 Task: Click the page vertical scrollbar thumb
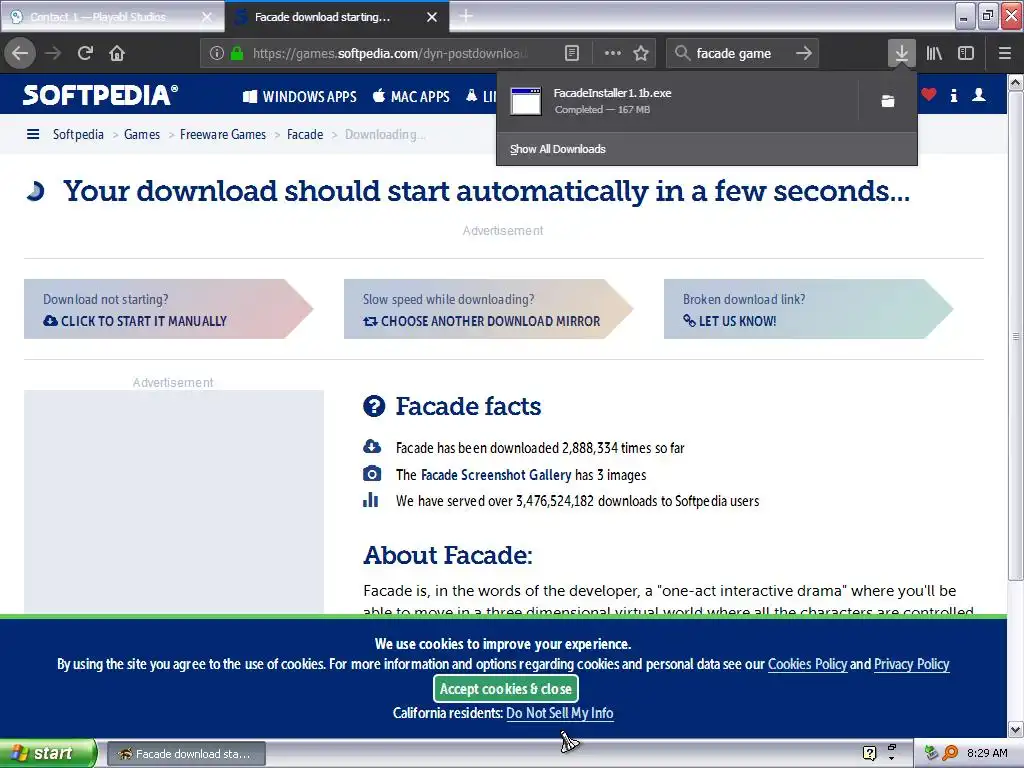coord(1015,336)
